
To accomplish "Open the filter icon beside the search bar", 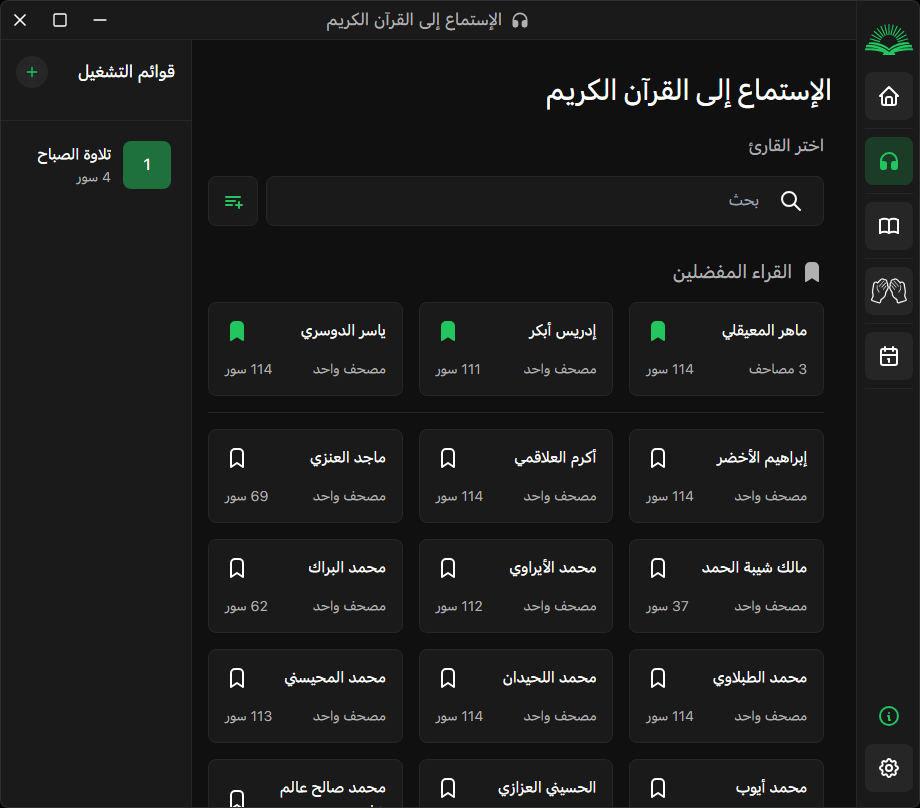I will pyautogui.click(x=232, y=201).
